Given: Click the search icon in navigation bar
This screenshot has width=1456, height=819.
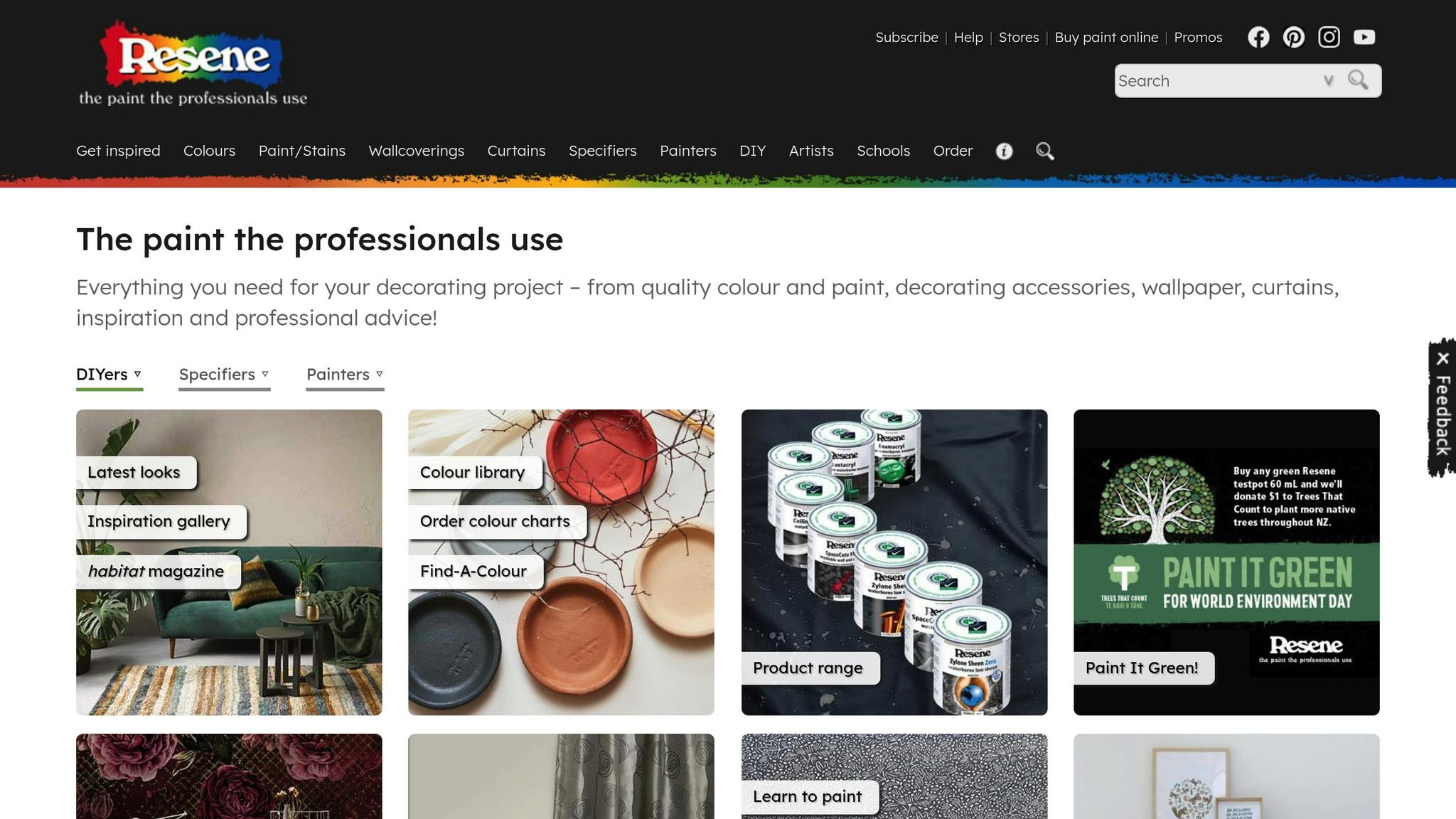Looking at the screenshot, I should [1044, 151].
